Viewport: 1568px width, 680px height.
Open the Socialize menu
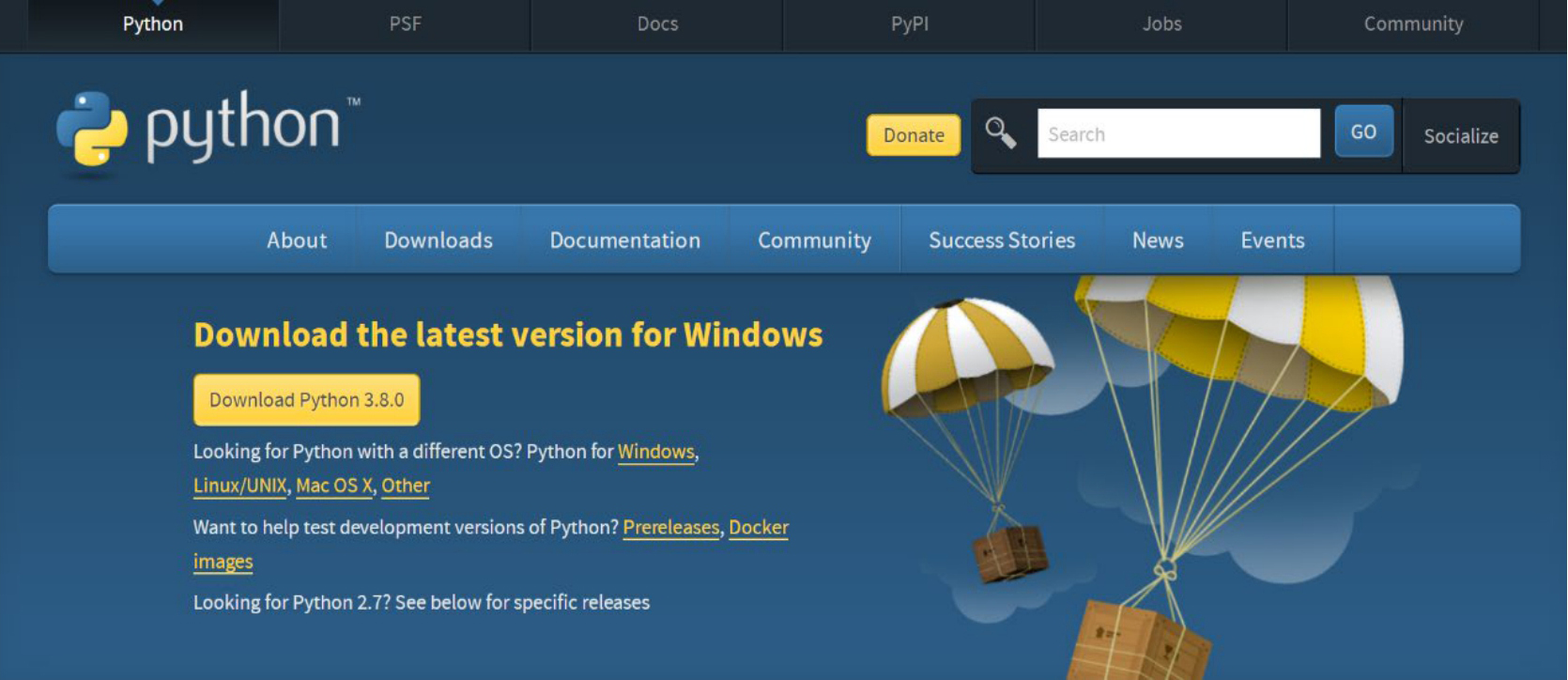[x=1461, y=136]
